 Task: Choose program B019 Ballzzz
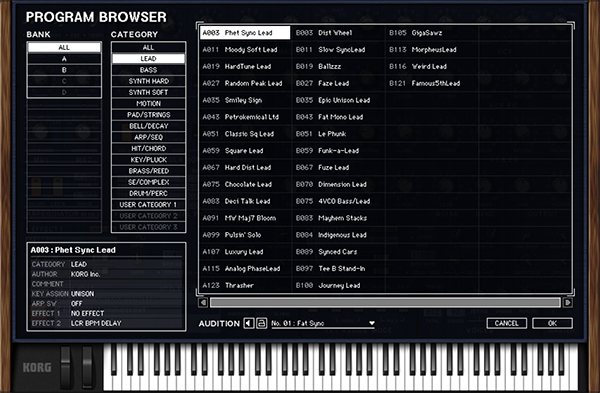click(339, 67)
